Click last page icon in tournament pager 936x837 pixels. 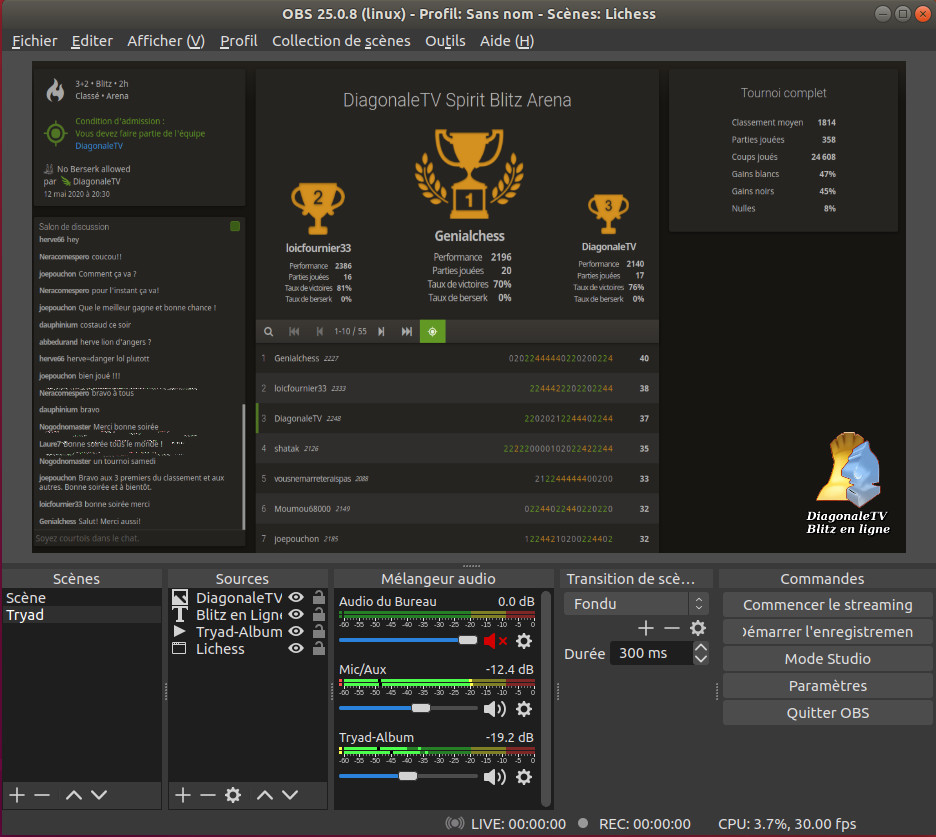[x=407, y=332]
